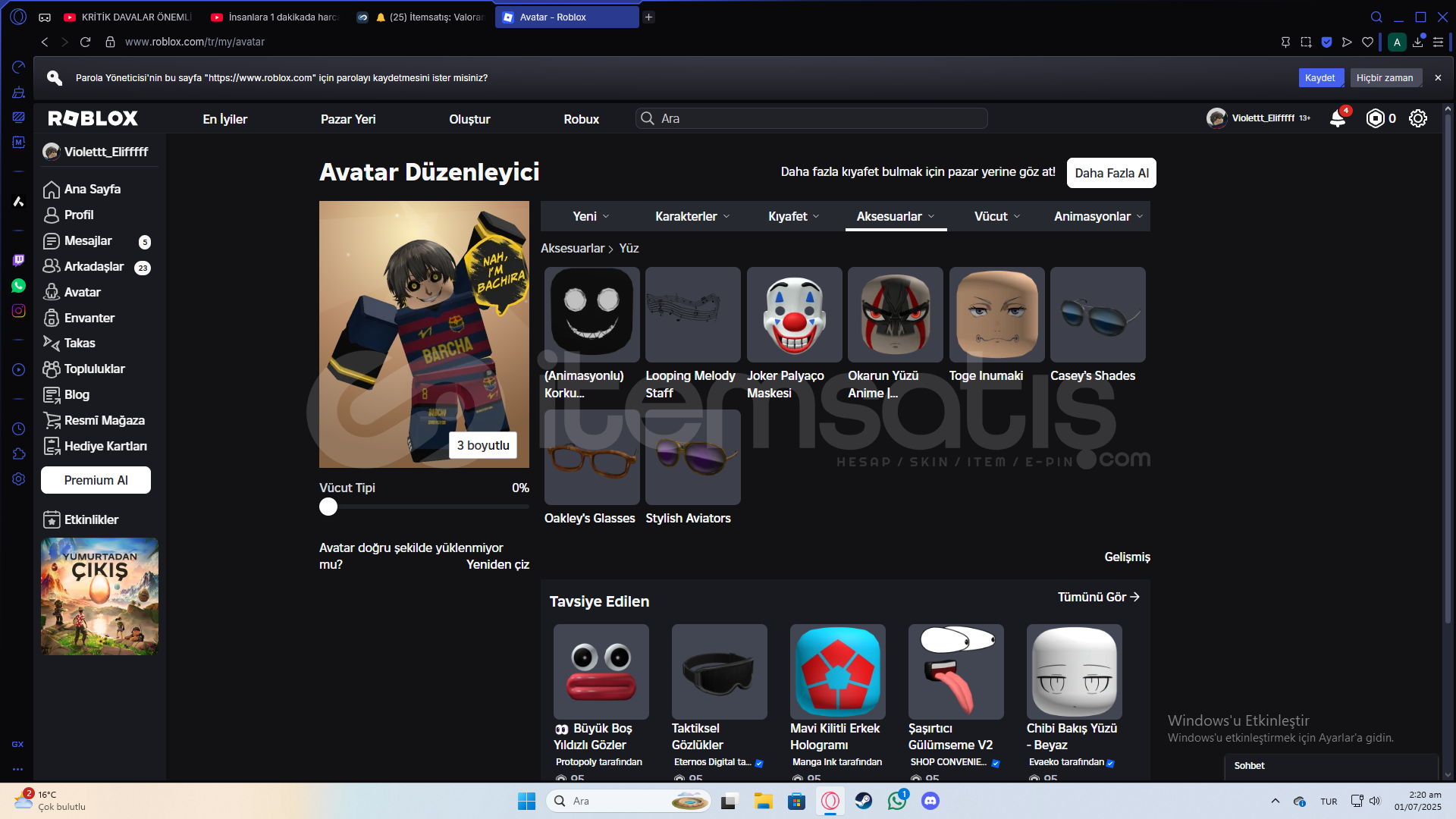This screenshot has width=1456, height=819.
Task: Toggle avatar view with 3 boyutlu button
Action: coord(483,445)
